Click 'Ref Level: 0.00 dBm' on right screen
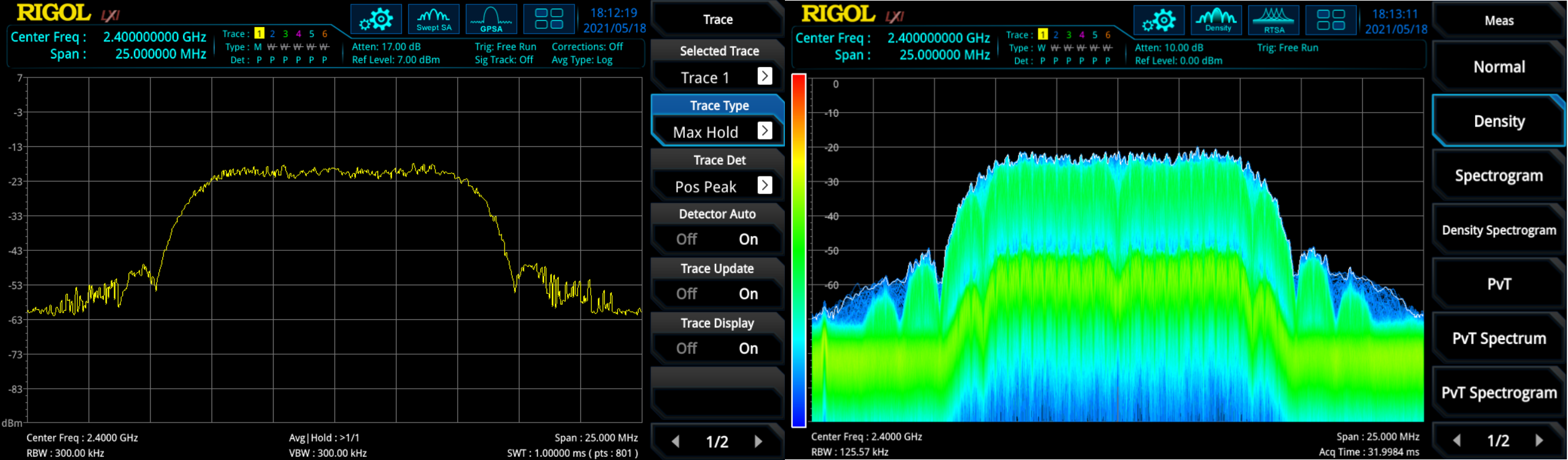Viewport: 1568px width, 460px height. pos(1178,61)
